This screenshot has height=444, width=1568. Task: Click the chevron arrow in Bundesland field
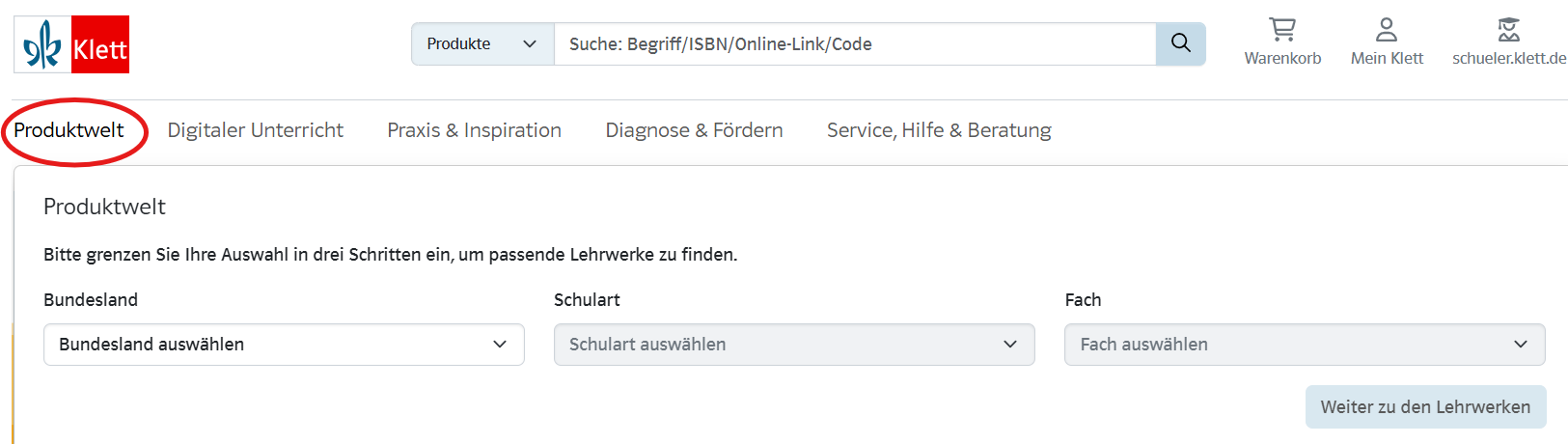pyautogui.click(x=500, y=345)
